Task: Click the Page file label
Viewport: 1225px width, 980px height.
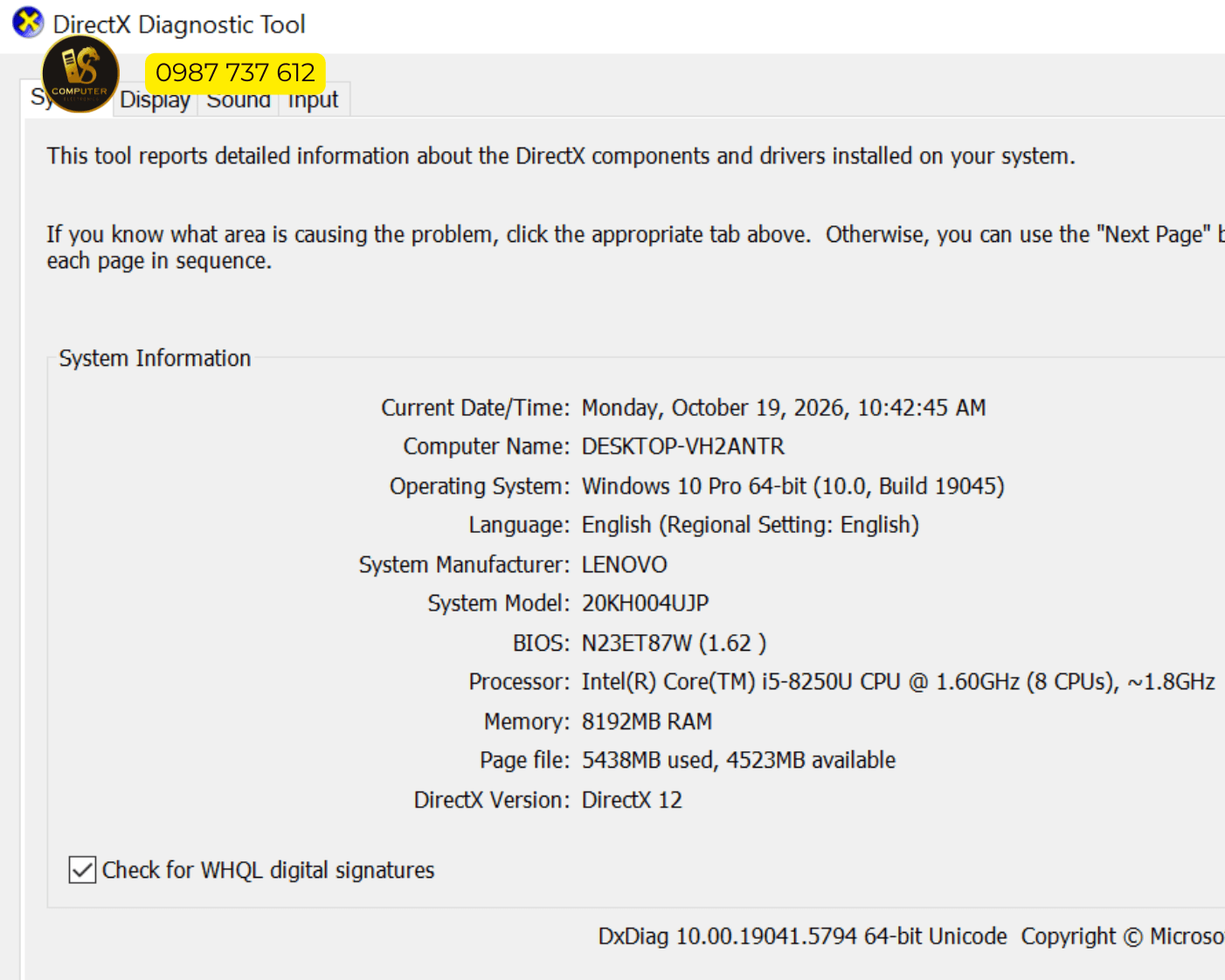Action: [x=525, y=760]
